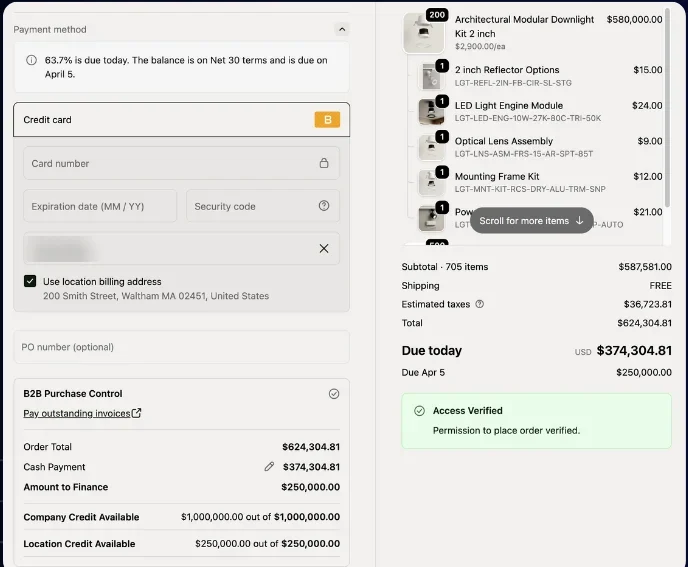The width and height of the screenshot is (688, 567).
Task: Select SKU 'LGT-LNS-ASM-FRS-15-AR-SPT-85T'
Action: point(523,154)
